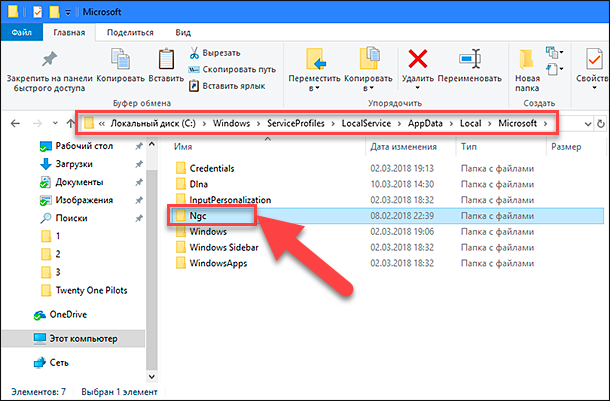Open folder 3 in navigation pane
The image size is (610, 401).
coord(51,272)
